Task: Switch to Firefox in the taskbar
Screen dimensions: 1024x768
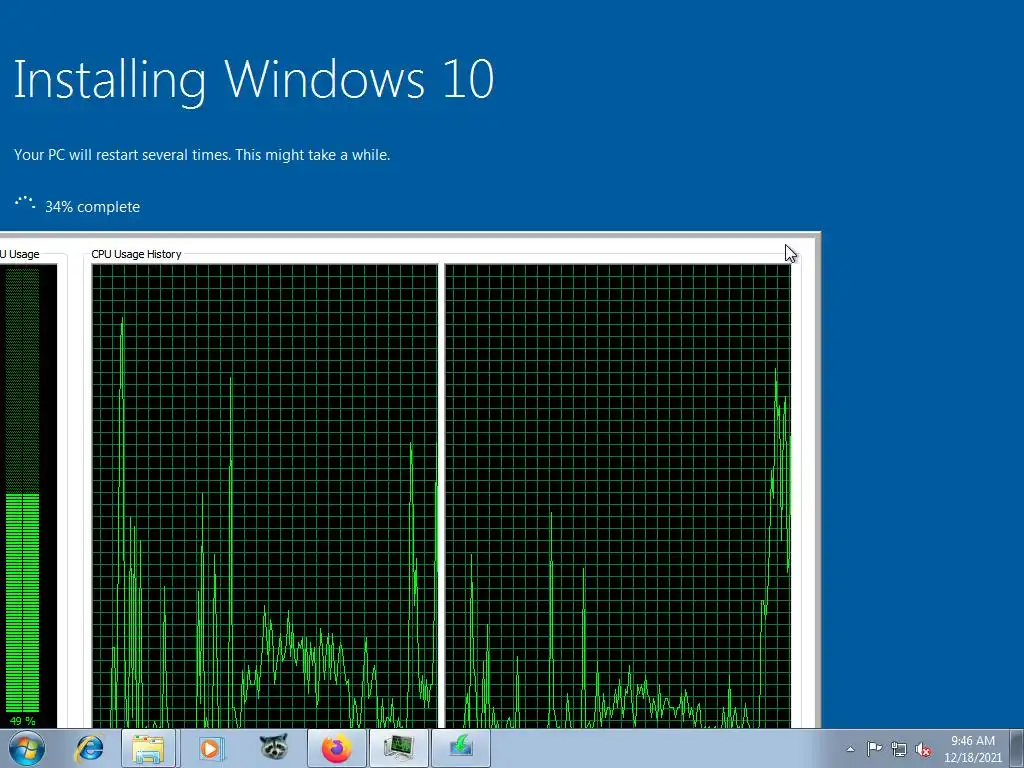Action: click(336, 748)
